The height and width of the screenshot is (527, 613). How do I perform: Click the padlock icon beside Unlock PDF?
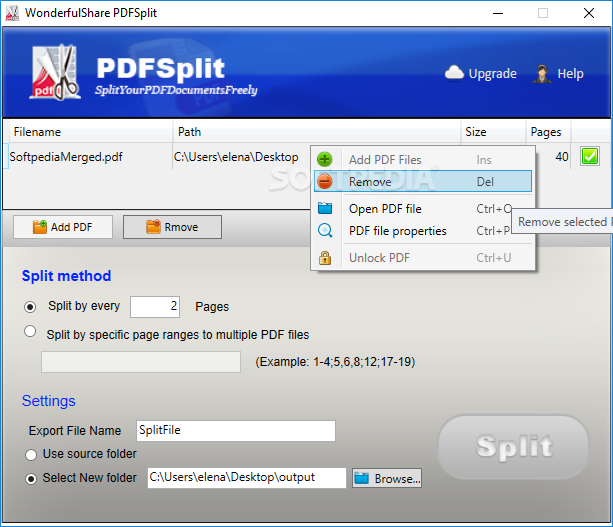point(325,258)
